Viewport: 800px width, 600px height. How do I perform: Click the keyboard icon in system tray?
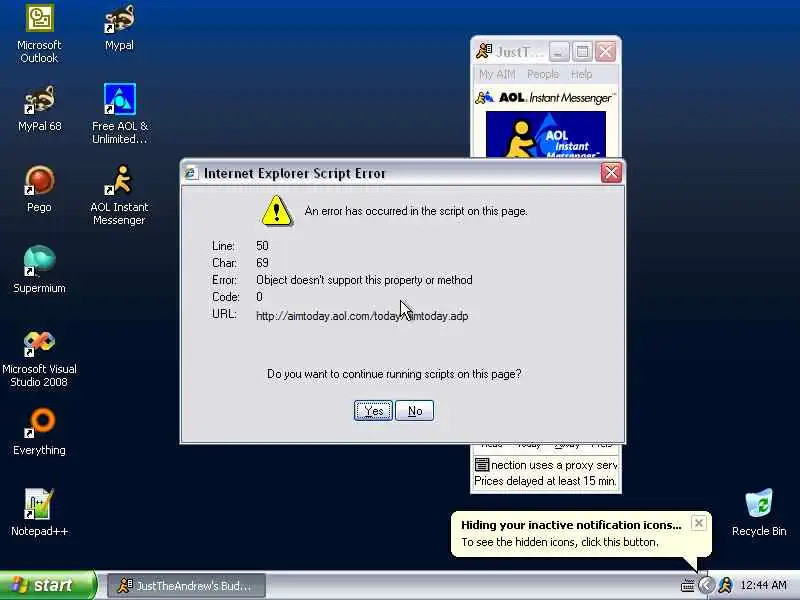(687, 586)
